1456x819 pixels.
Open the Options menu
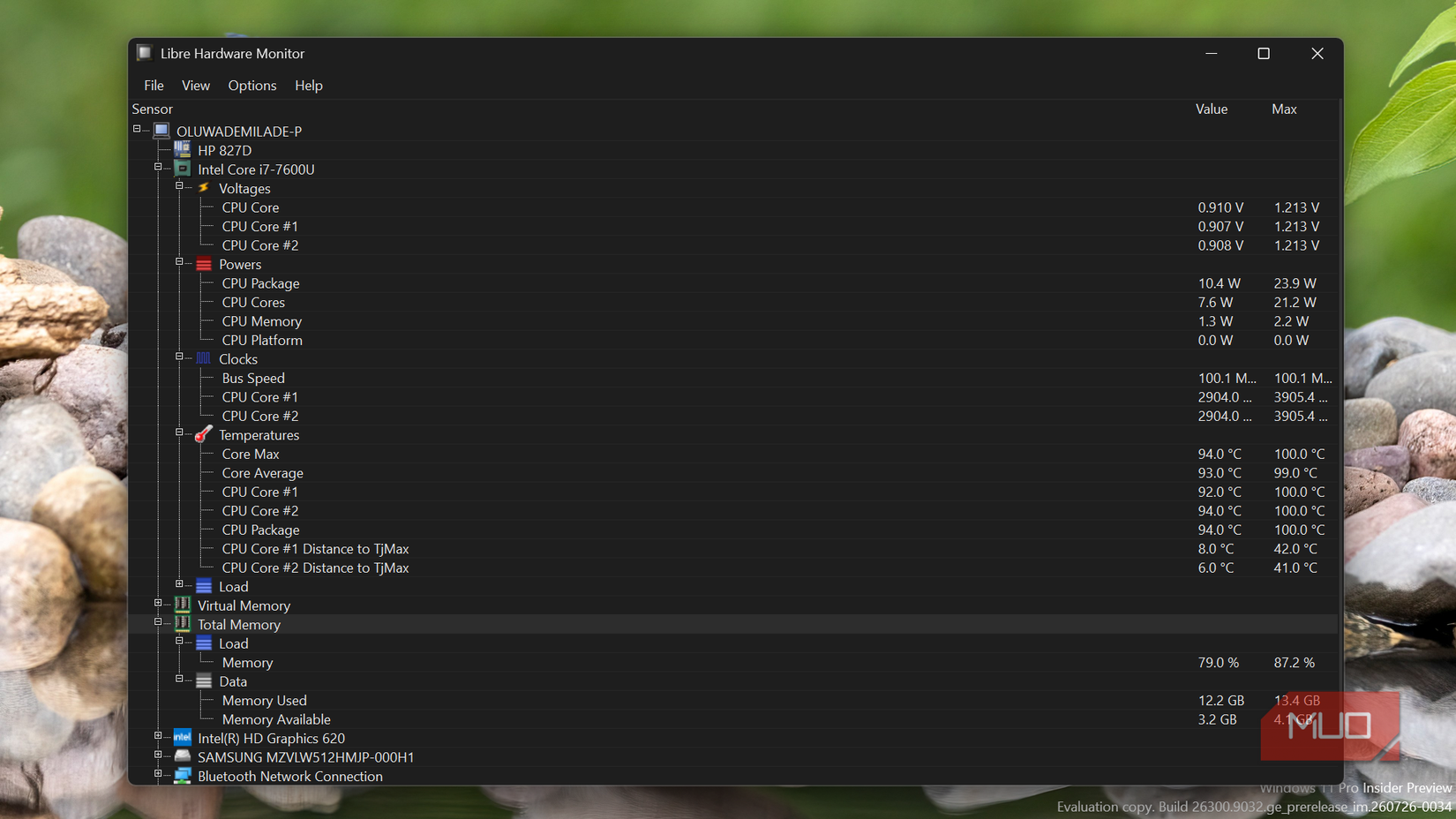252,86
